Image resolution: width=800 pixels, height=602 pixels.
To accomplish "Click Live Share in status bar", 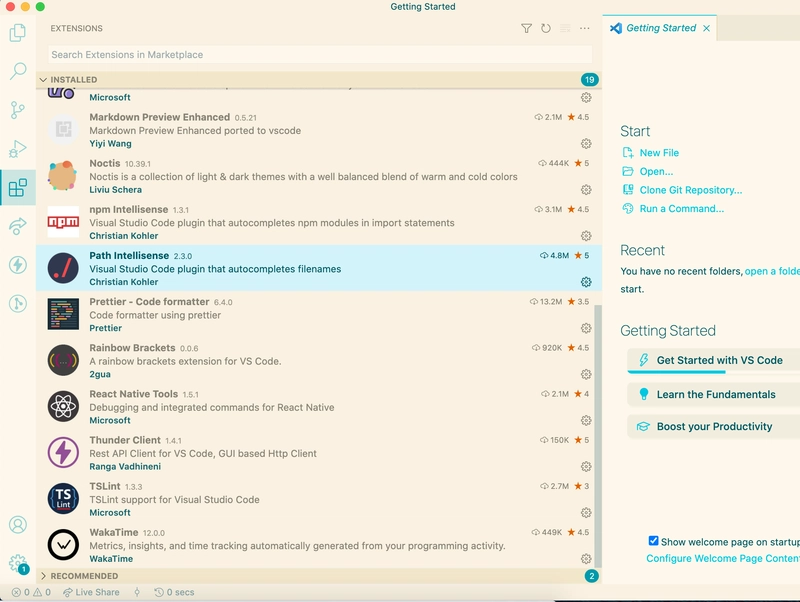I will [x=91, y=592].
